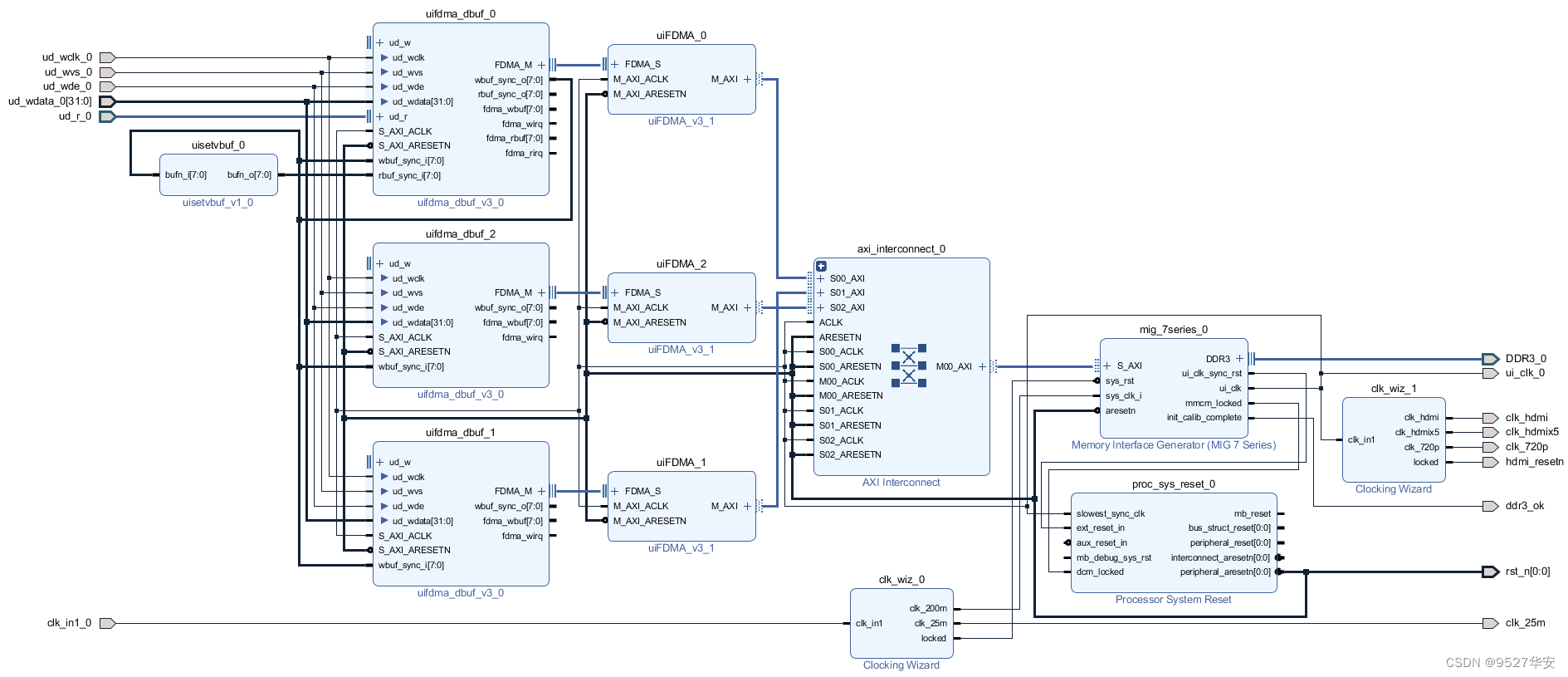Expand DDR3 interface on mig_7series_0

(1240, 359)
